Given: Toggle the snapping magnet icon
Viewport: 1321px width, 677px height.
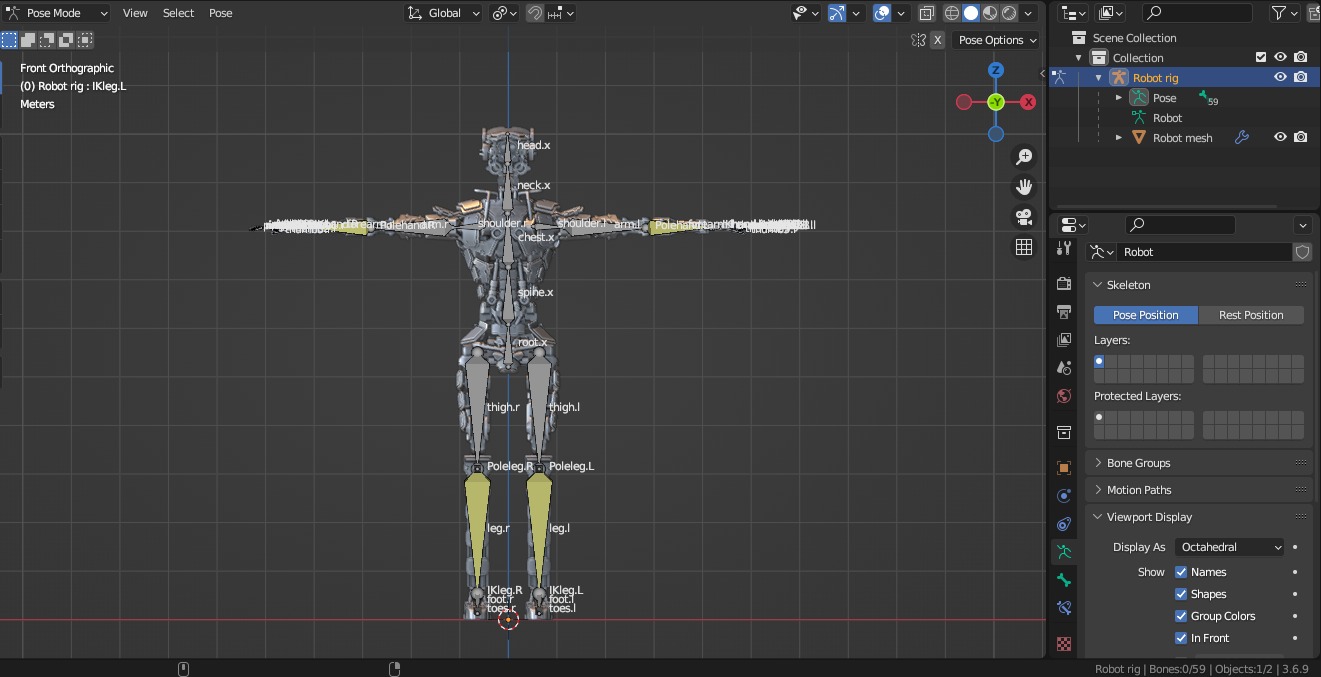Looking at the screenshot, I should click(536, 13).
